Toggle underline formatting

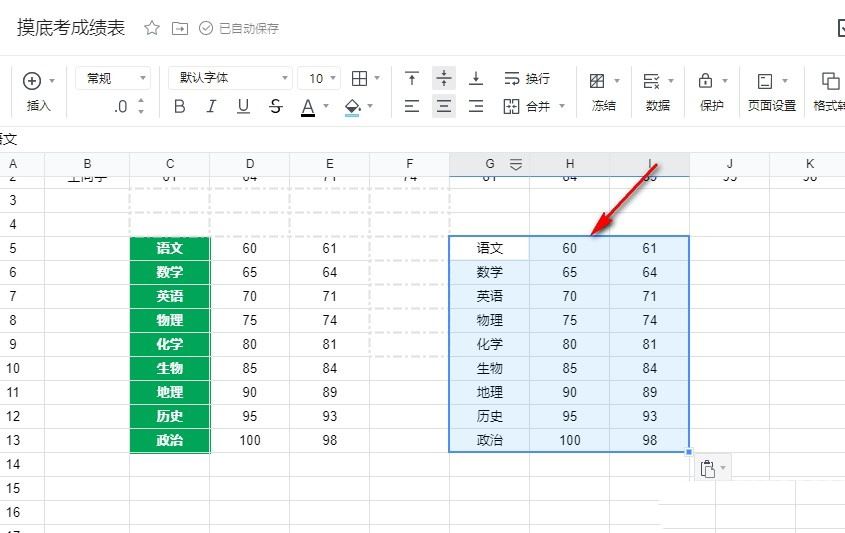point(243,107)
